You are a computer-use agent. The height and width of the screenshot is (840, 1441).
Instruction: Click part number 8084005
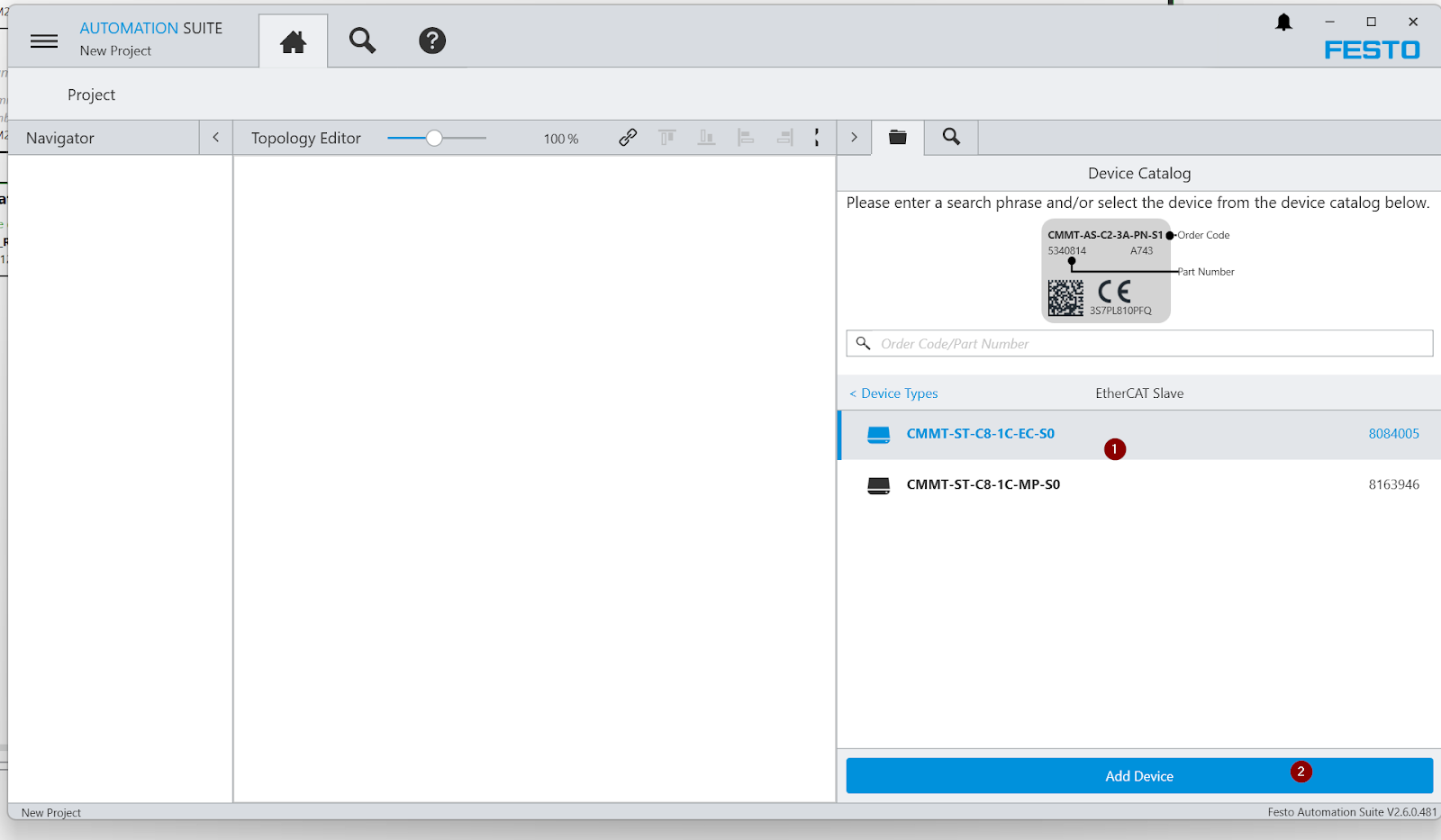pyautogui.click(x=1393, y=434)
